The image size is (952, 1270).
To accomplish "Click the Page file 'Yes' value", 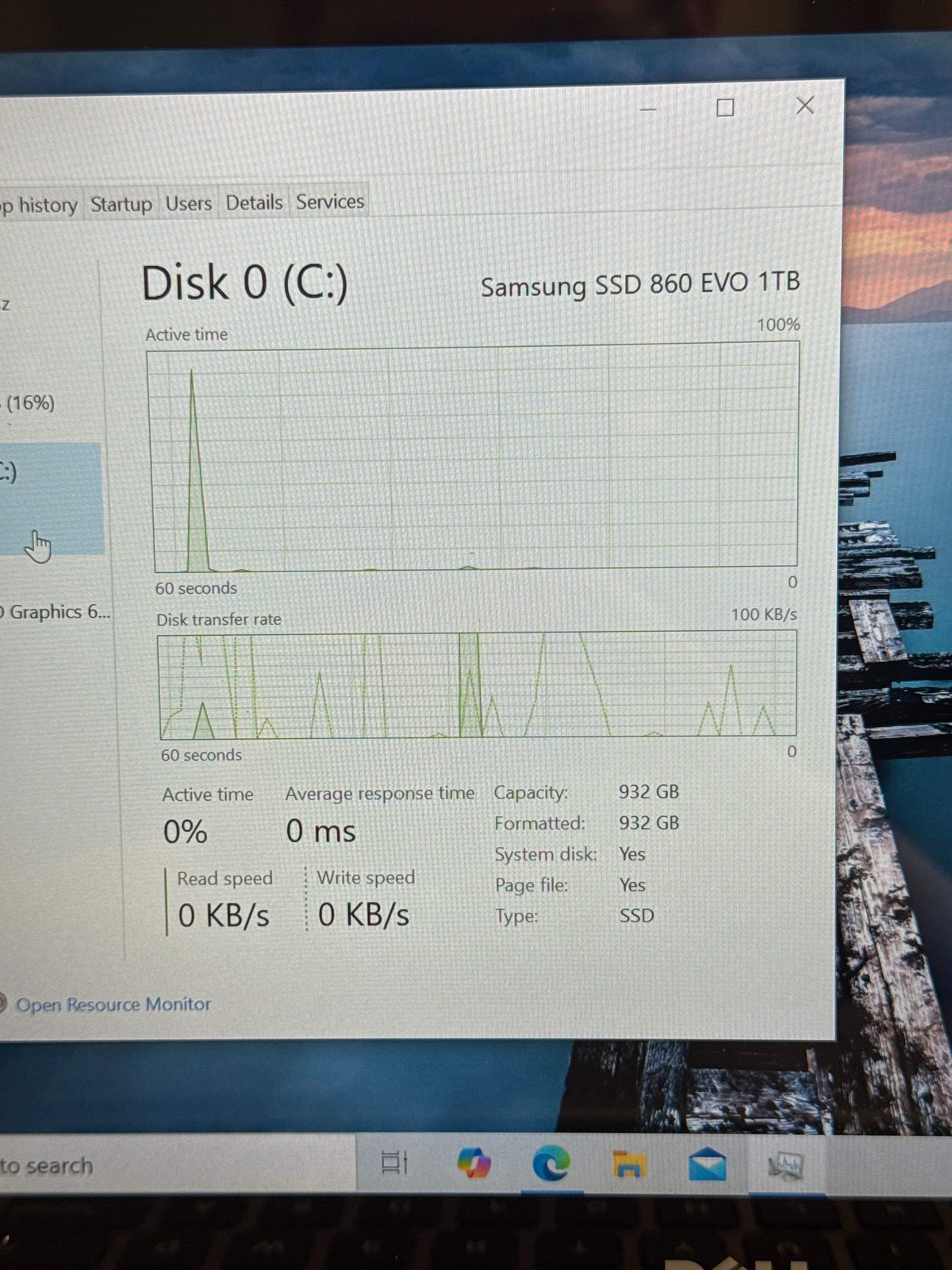I will coord(632,885).
